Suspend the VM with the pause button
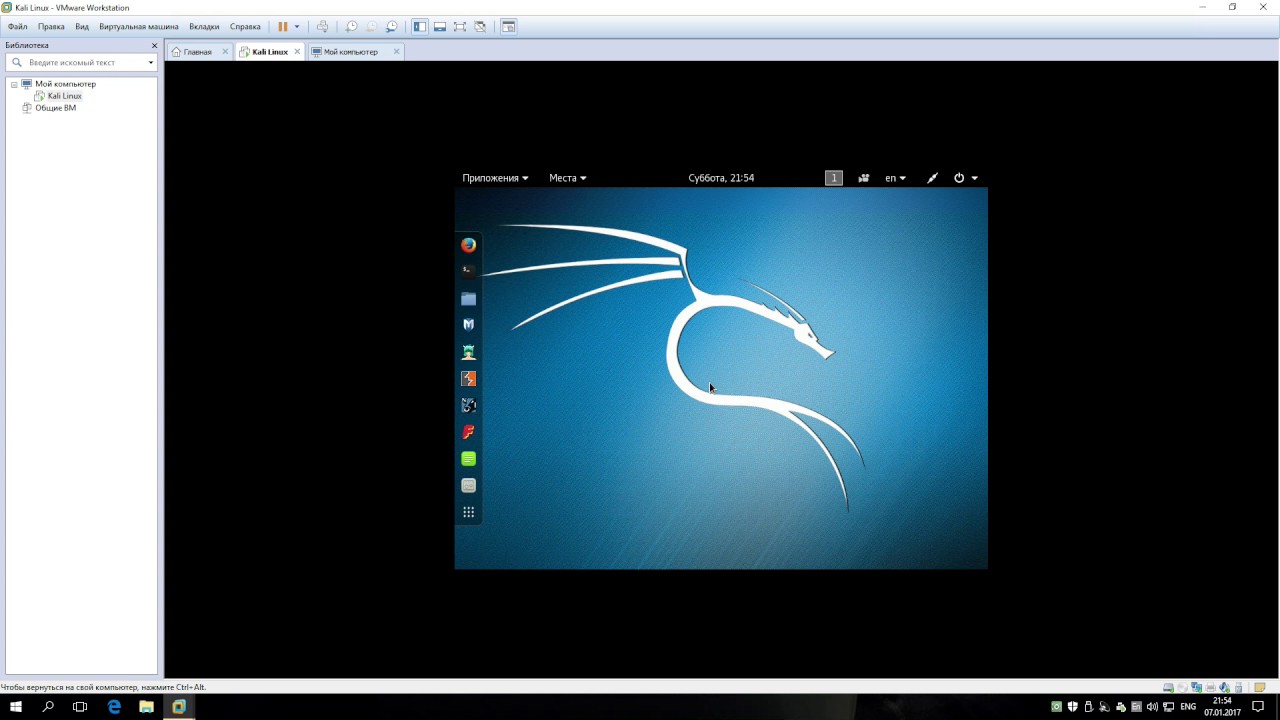Viewport: 1280px width, 720px height. click(283, 27)
